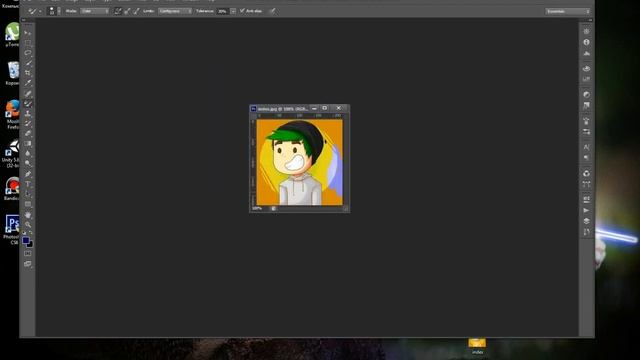Enable Sampling Once option

pos(127,11)
